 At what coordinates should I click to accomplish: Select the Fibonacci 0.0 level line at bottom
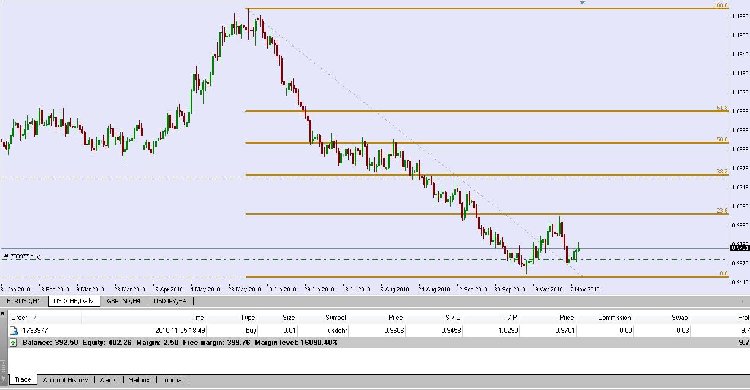487,277
